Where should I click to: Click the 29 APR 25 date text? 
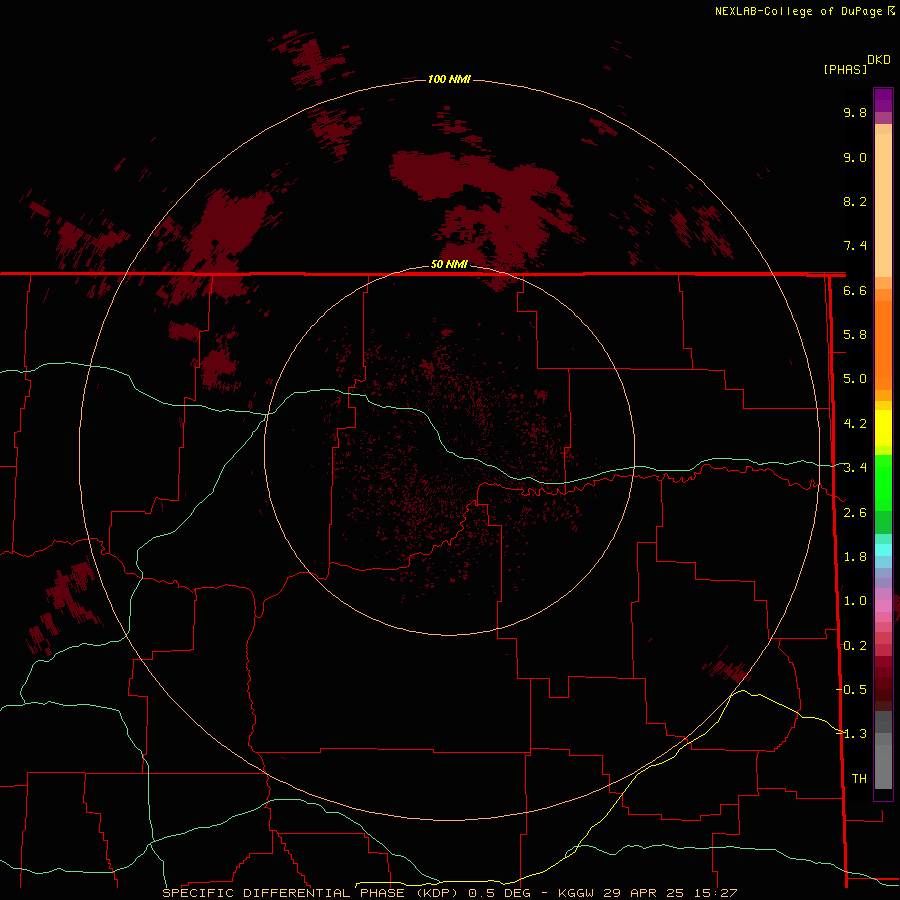641,893
